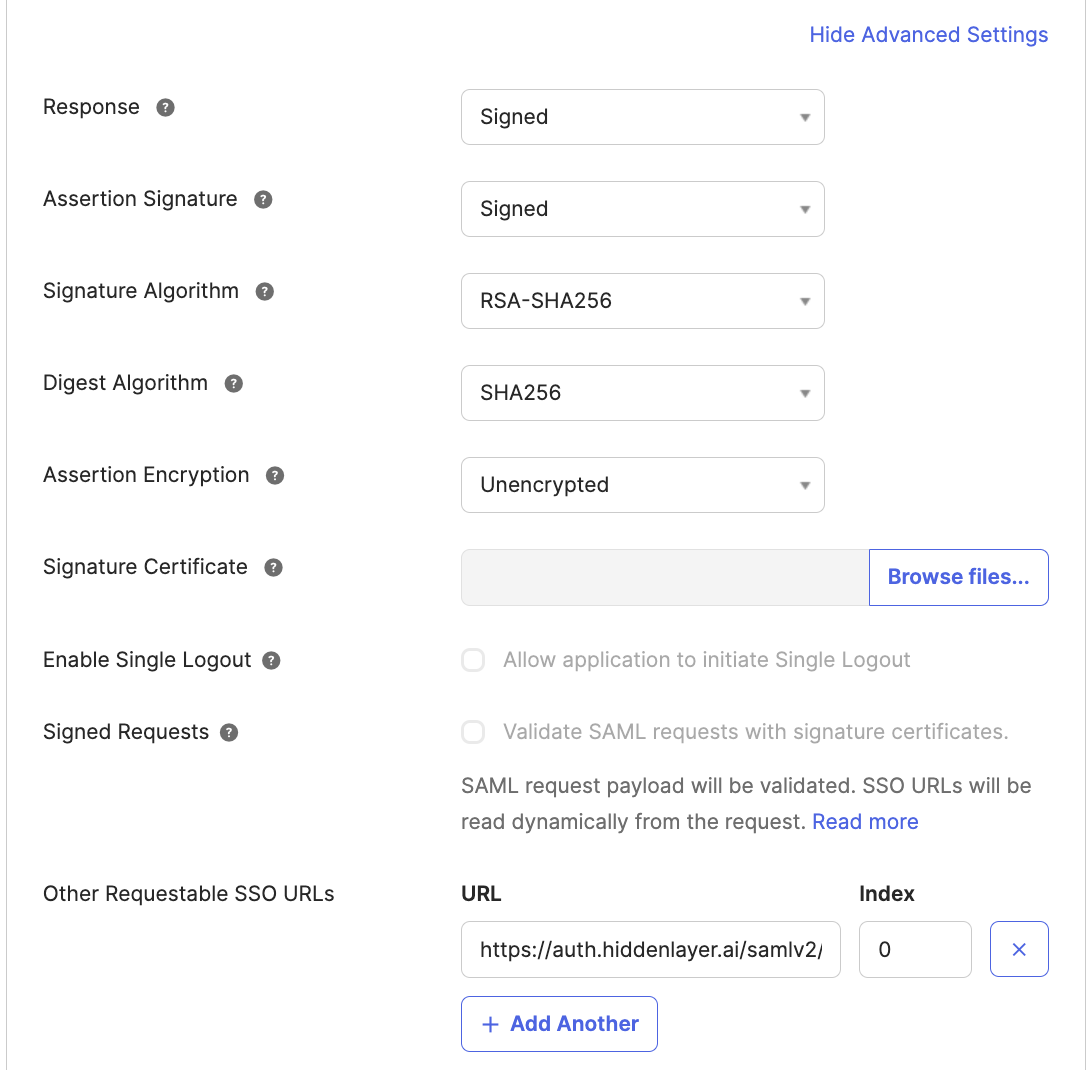Open help for Signature Certificate
This screenshot has height=1070, width=1091.
(x=273, y=567)
